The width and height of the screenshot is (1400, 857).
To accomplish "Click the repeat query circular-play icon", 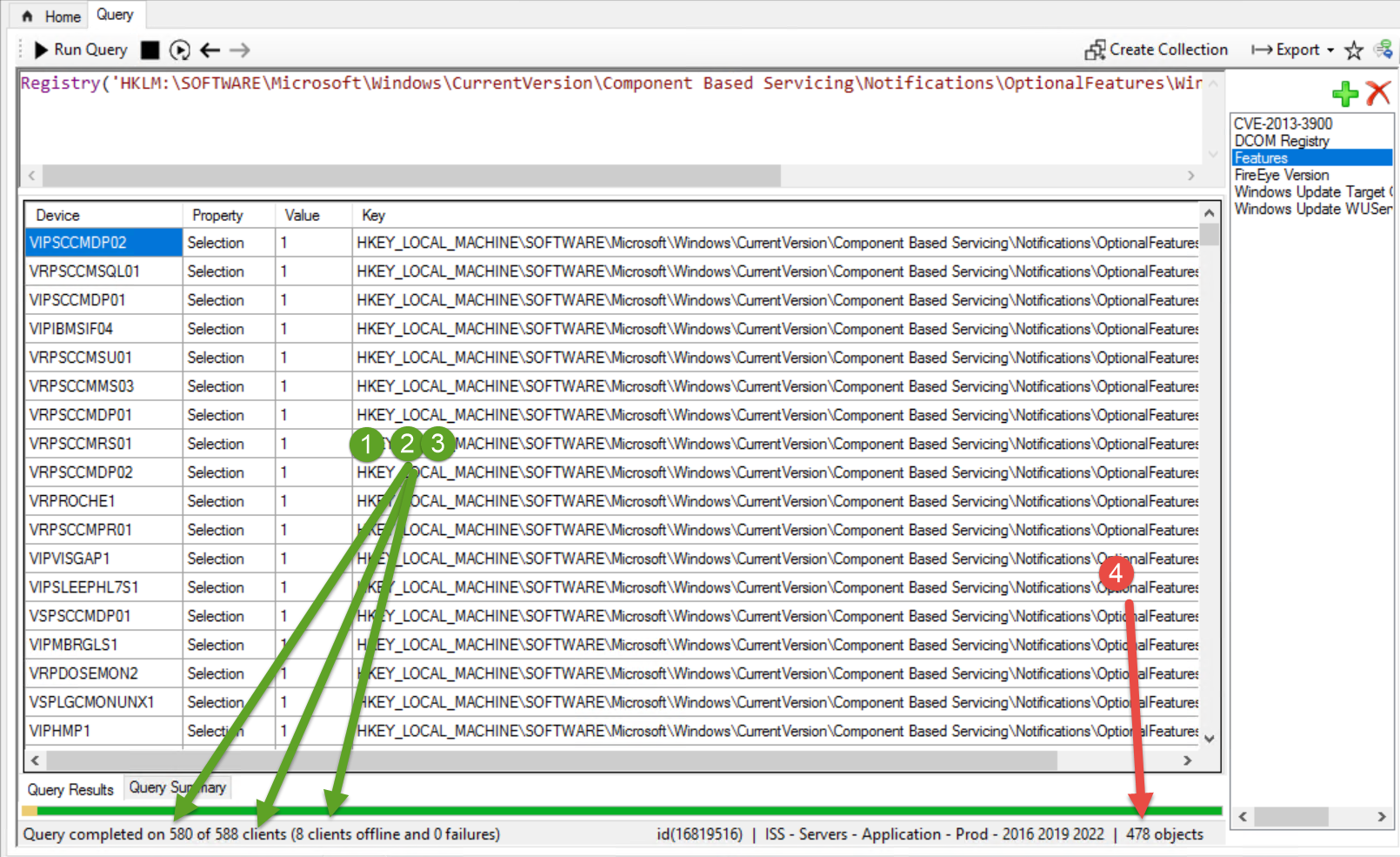I will pyautogui.click(x=180, y=50).
